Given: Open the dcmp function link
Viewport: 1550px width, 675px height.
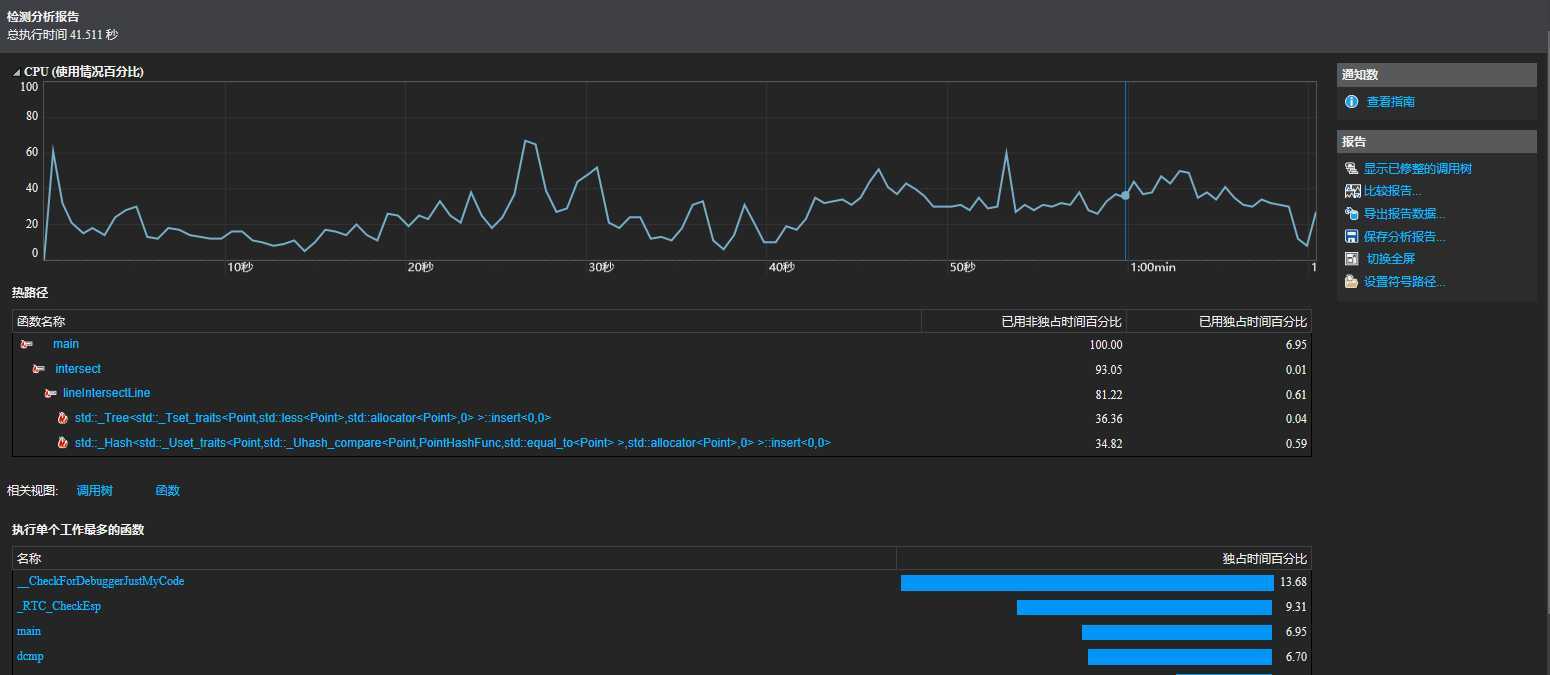Looking at the screenshot, I should point(30,657).
